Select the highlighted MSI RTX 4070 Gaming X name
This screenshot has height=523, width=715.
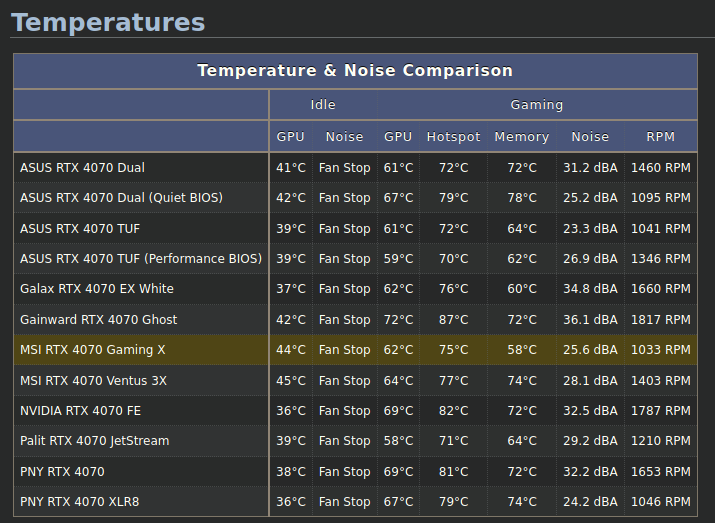tap(93, 350)
